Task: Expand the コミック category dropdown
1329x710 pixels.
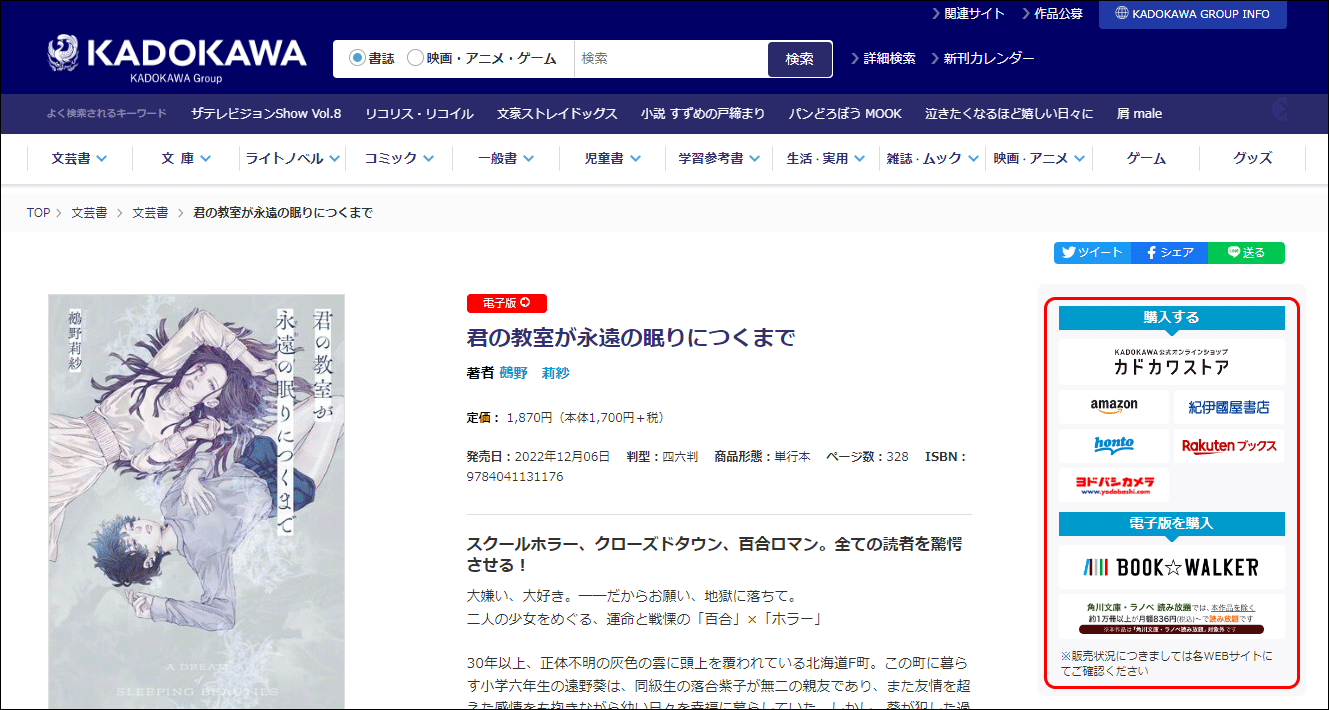Action: coord(399,159)
